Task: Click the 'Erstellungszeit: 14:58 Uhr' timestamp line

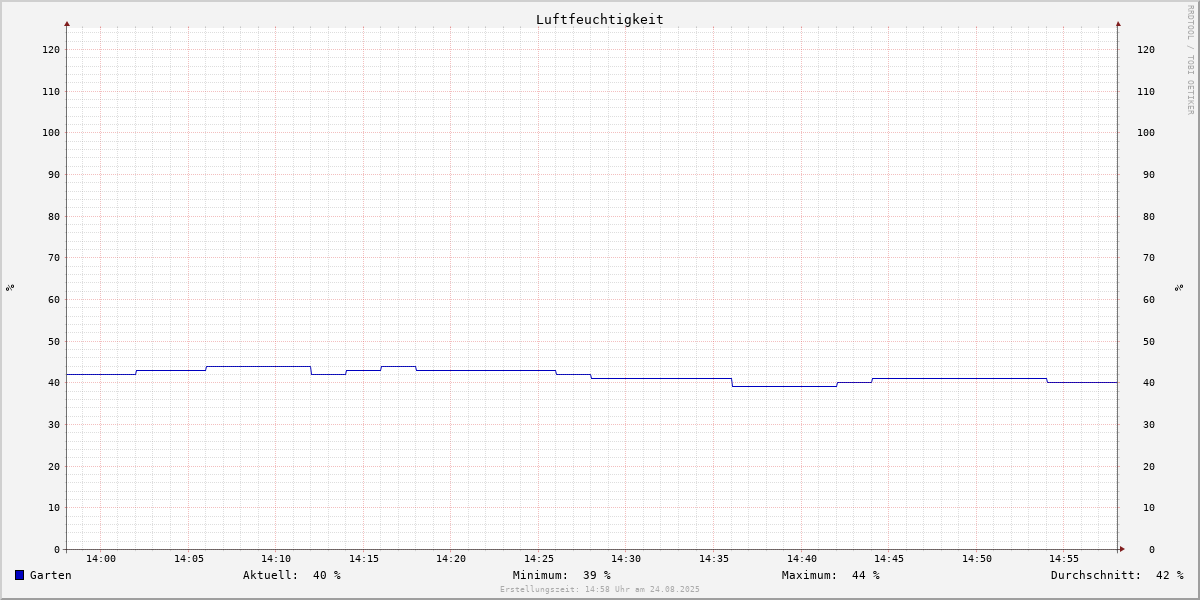Action: coord(600,589)
